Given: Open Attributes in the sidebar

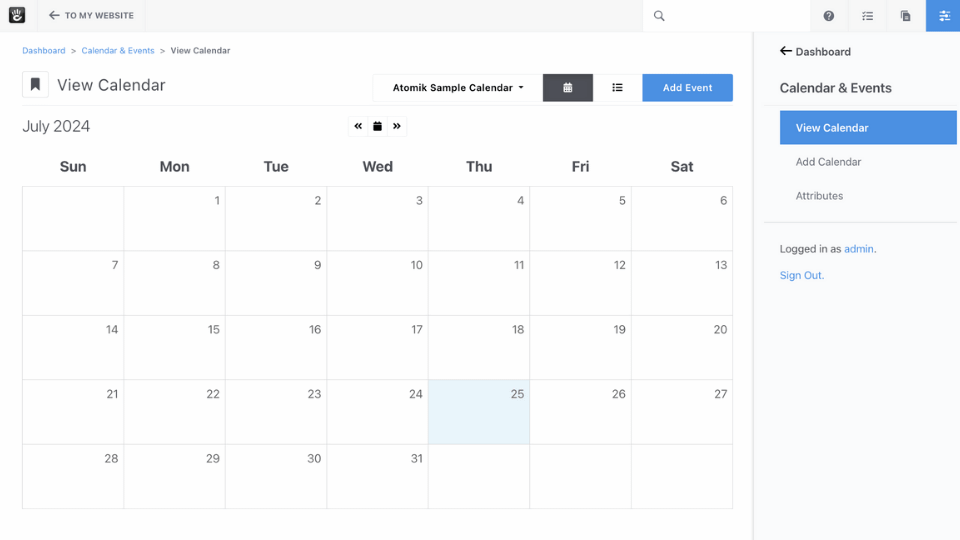Looking at the screenshot, I should [819, 196].
